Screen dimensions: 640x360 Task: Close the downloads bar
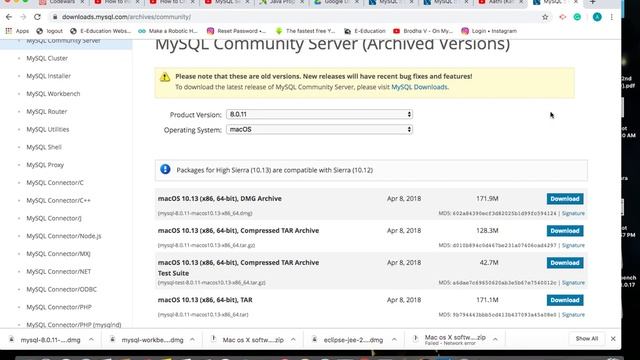(613, 339)
